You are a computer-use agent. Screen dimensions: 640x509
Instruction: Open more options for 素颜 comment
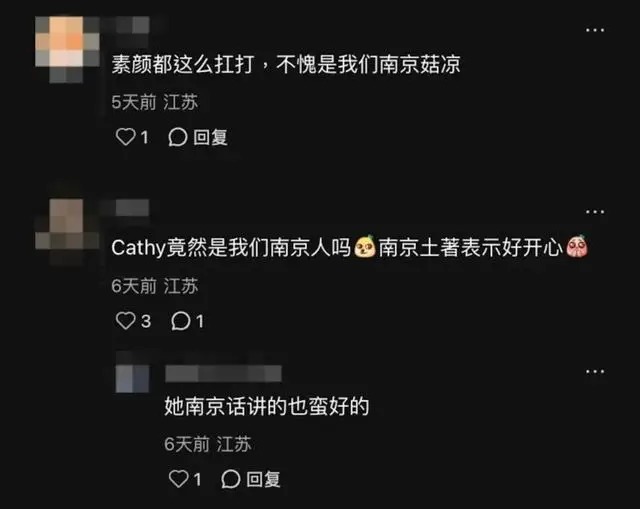point(595,30)
